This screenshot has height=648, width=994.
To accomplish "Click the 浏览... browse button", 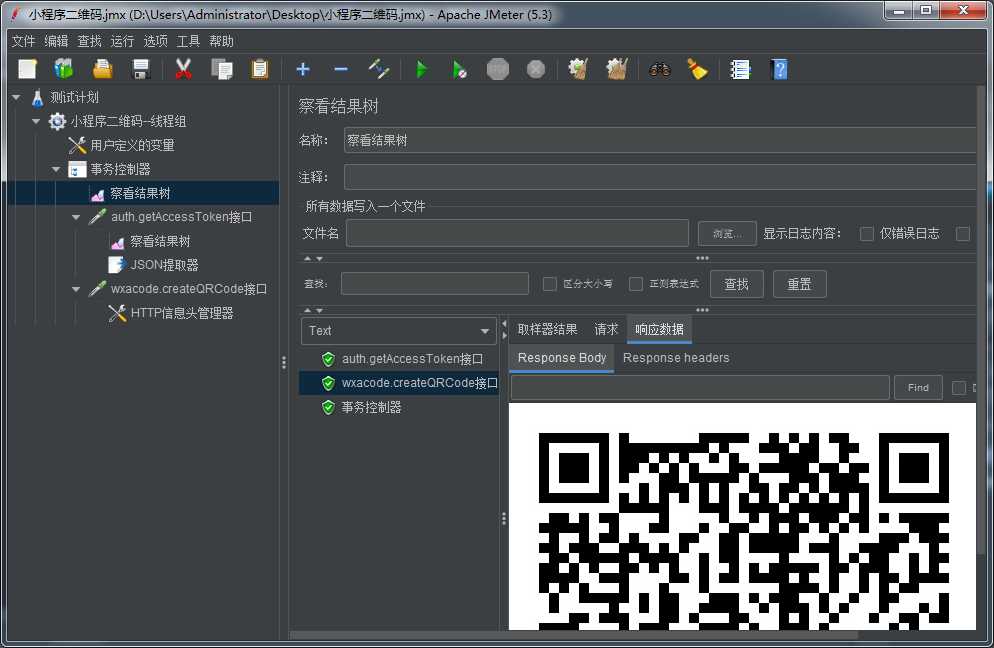I will point(727,233).
